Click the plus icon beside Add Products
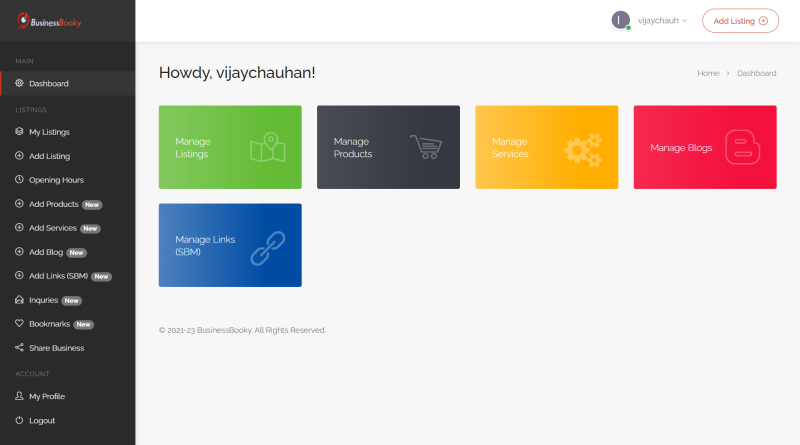800x445 pixels. point(19,204)
